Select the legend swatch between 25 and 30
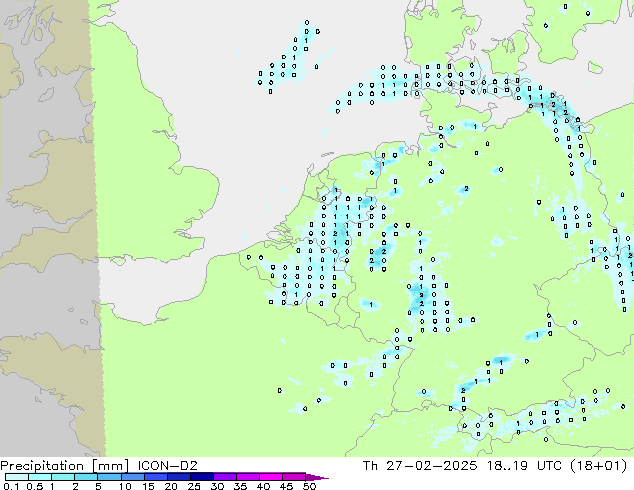This screenshot has width=634, height=490. 202,477
